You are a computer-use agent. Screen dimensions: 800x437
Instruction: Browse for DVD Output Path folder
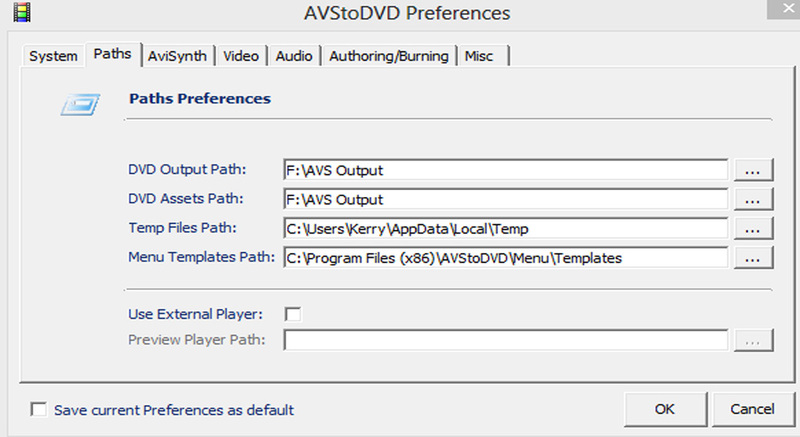point(754,170)
